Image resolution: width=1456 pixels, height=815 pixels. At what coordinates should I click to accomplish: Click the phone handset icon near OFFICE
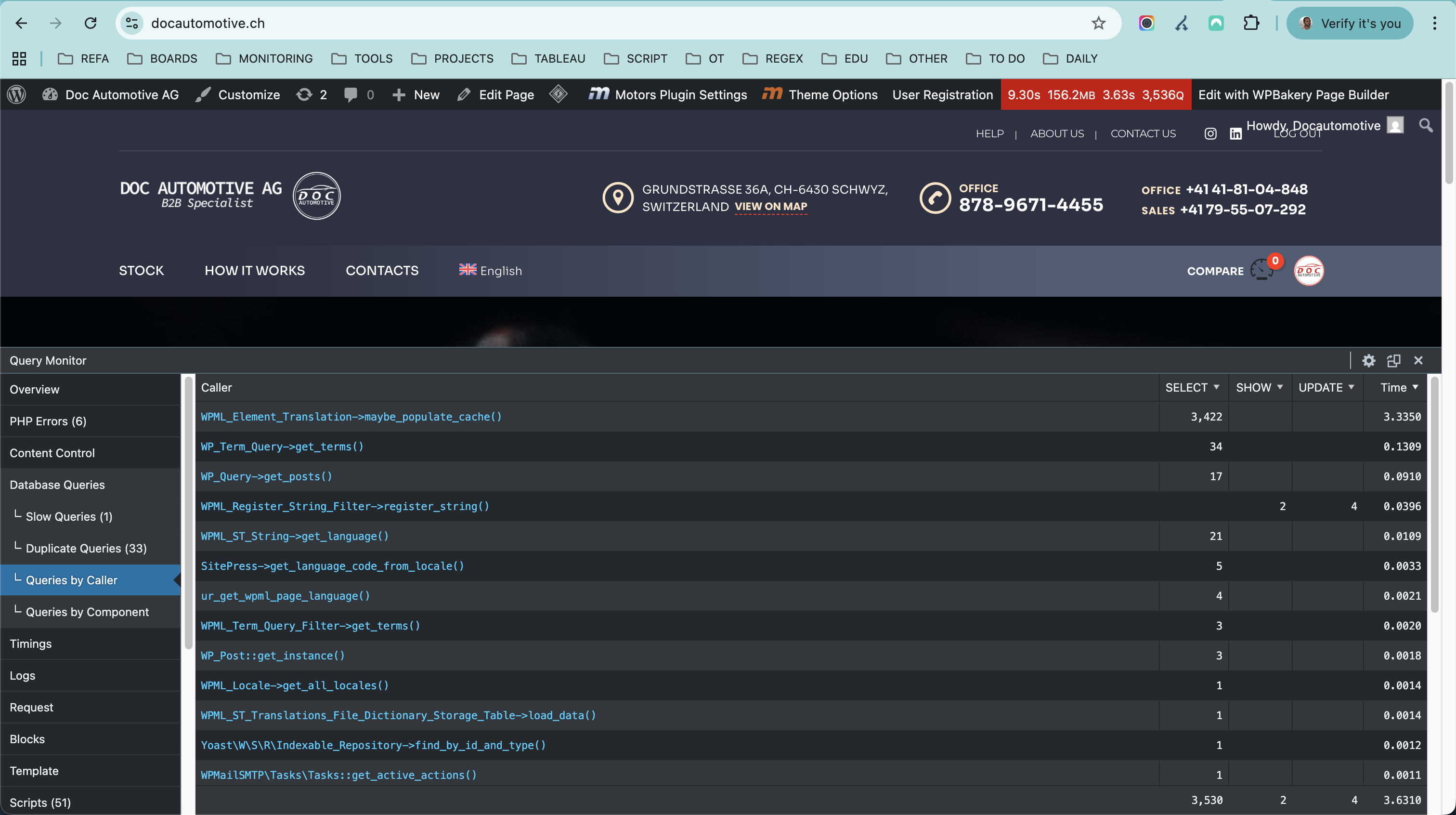[935, 197]
